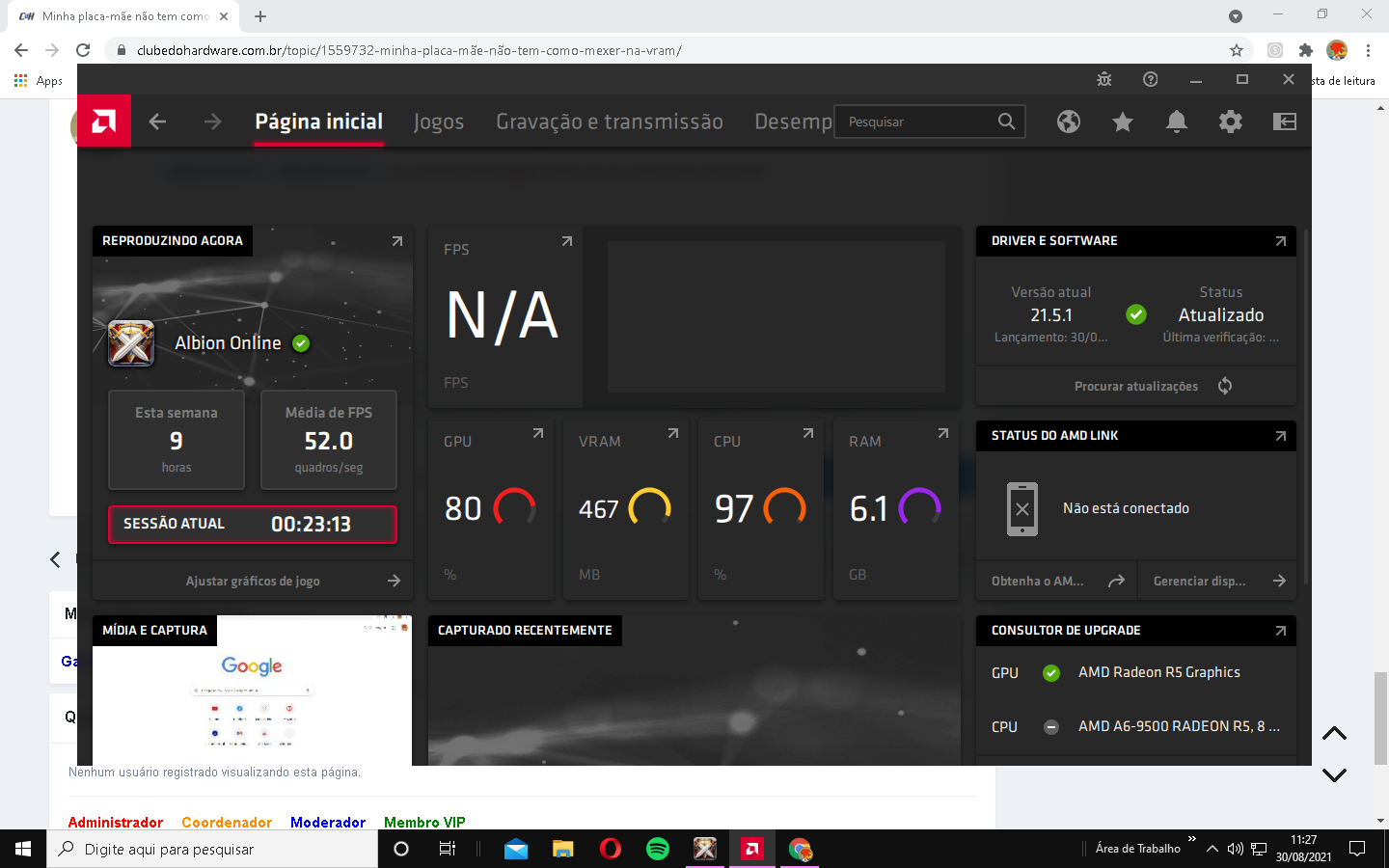
Task: Switch to the Jogos tab
Action: tap(439, 122)
